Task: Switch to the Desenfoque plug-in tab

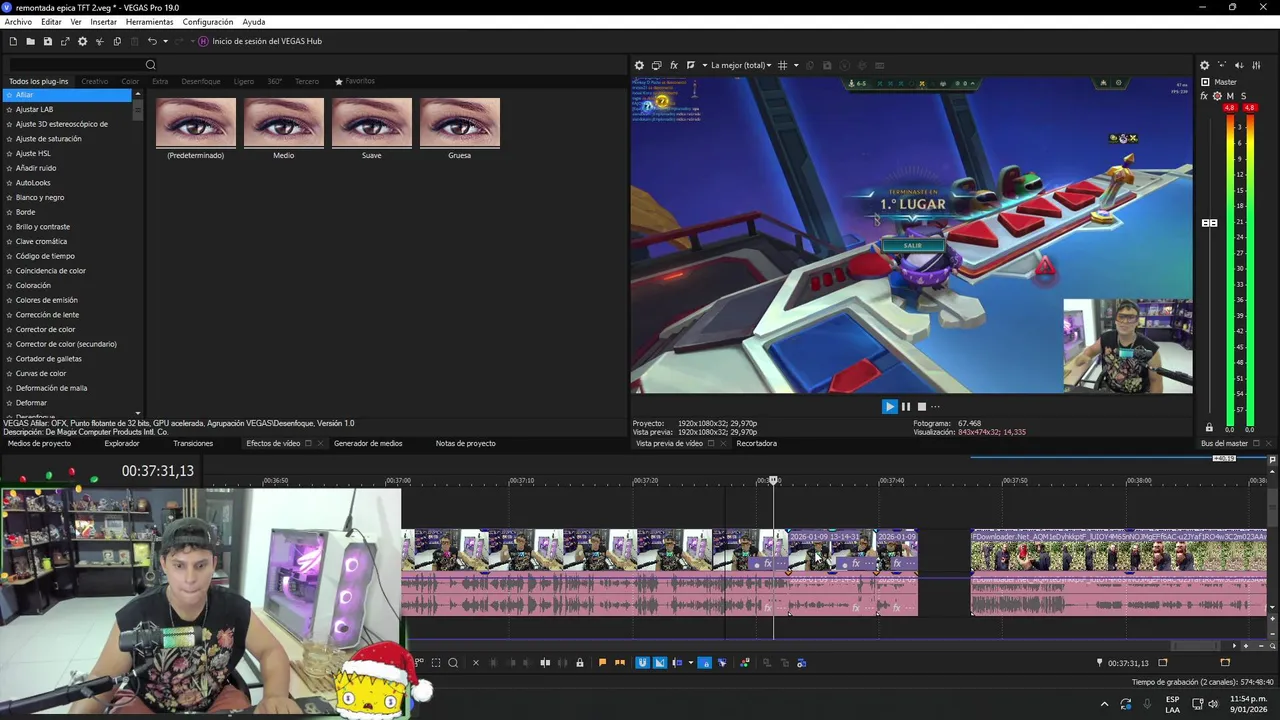Action: (201, 81)
